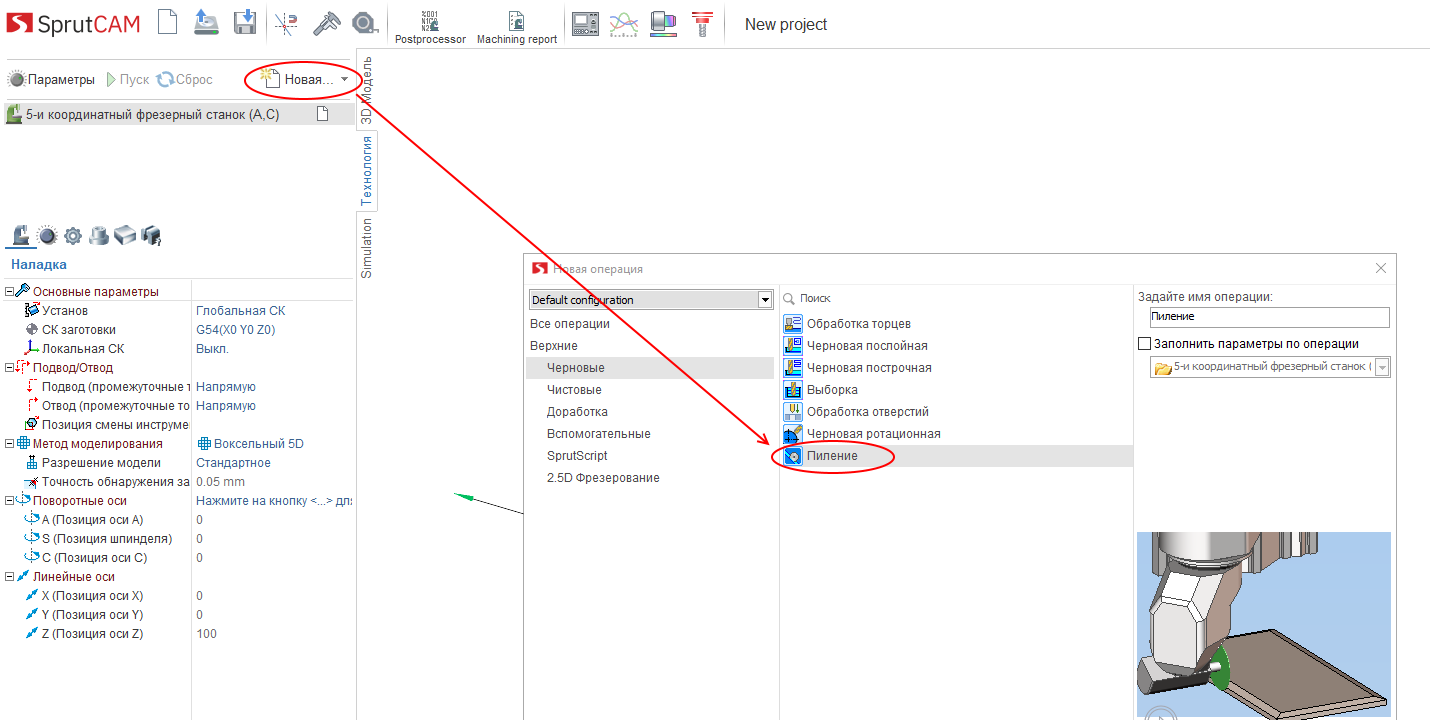Viewport: 1430px width, 720px height.
Task: Open the Default configuration dropdown
Action: pos(651,300)
